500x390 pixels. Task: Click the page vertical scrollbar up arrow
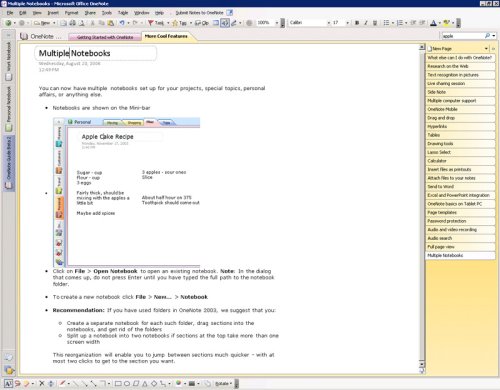[x=422, y=47]
